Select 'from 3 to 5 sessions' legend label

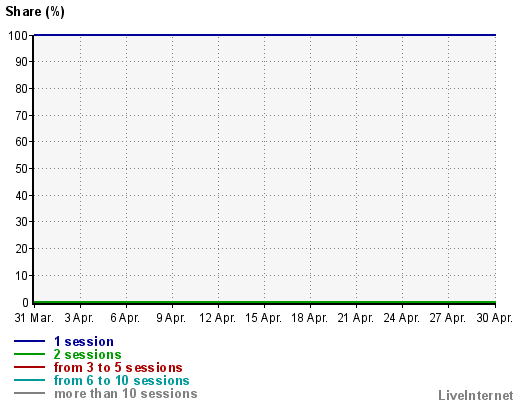(x=118, y=368)
